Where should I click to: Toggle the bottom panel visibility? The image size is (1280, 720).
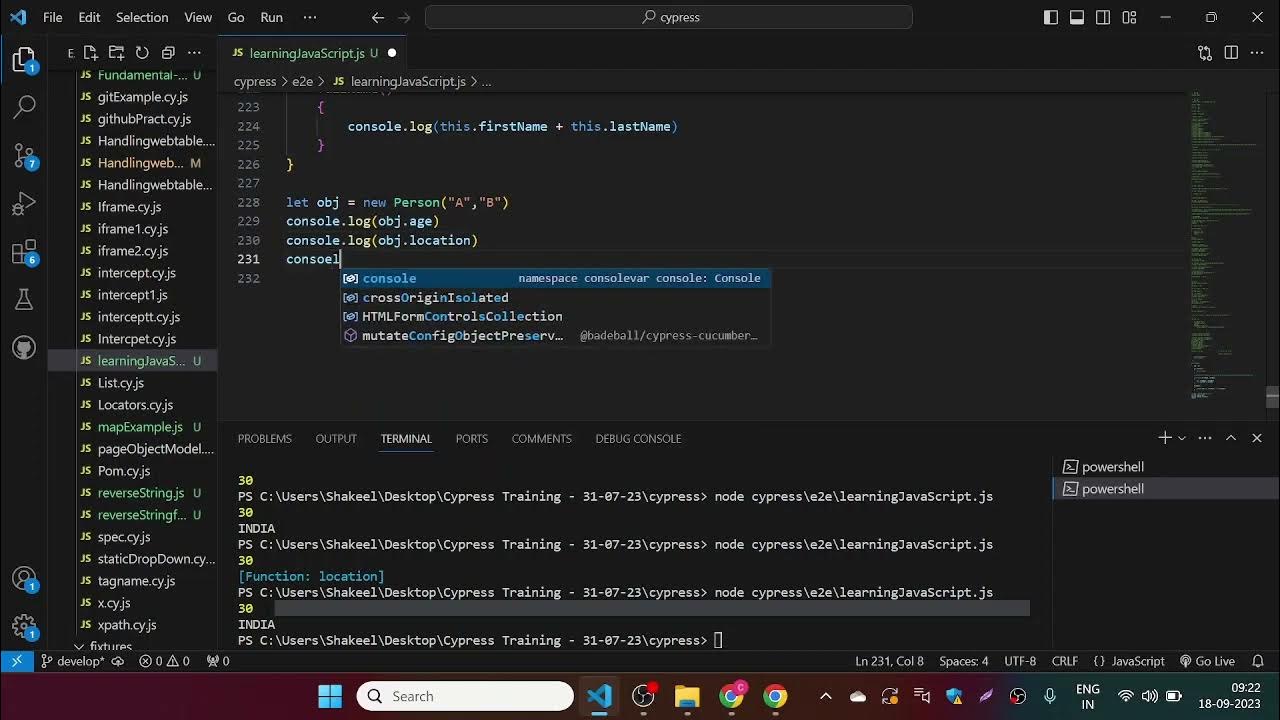[1077, 17]
